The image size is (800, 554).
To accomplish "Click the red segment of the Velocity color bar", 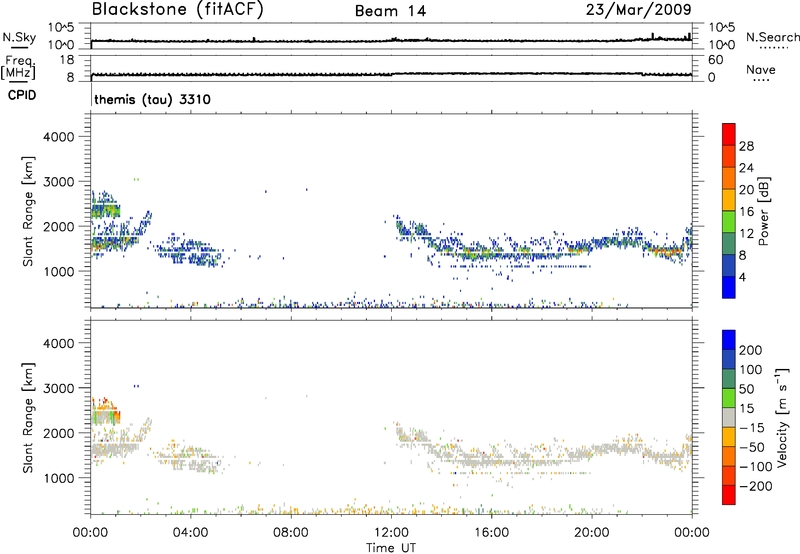I will (x=729, y=495).
